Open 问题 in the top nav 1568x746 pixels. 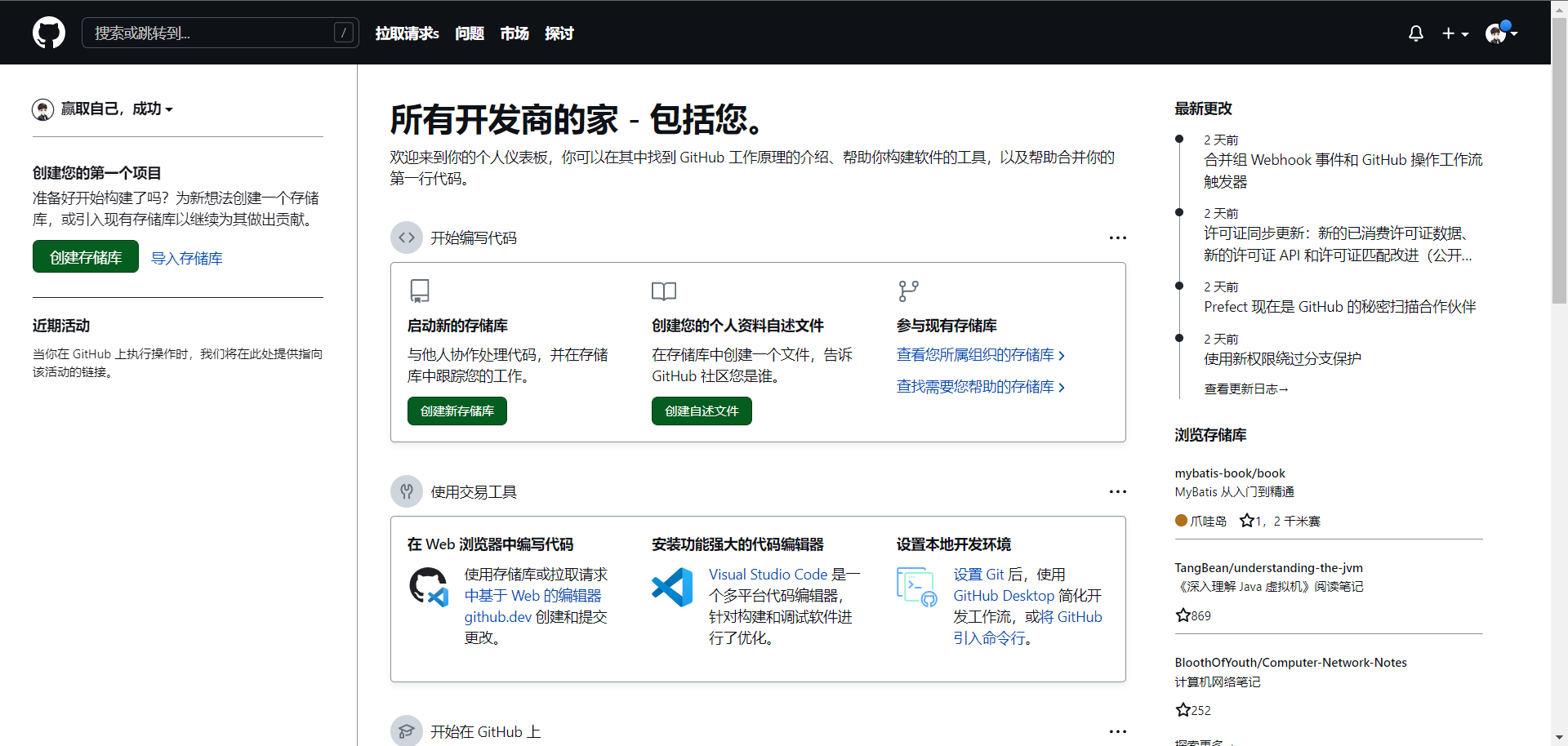coord(470,33)
